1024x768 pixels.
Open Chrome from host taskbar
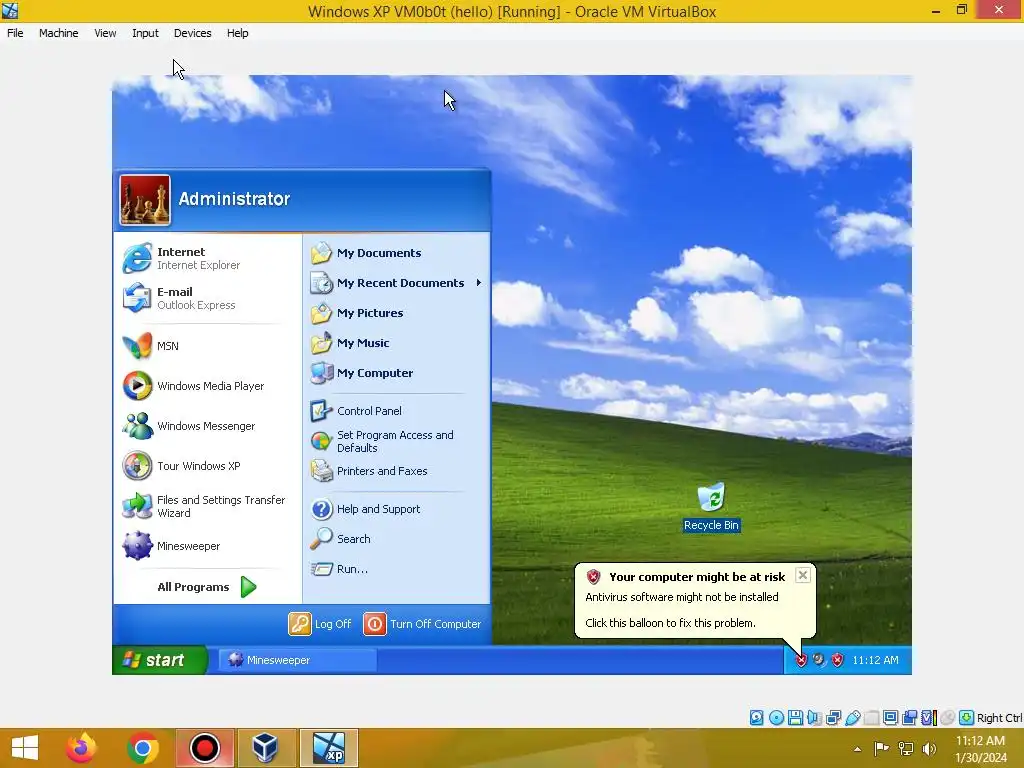tap(143, 748)
